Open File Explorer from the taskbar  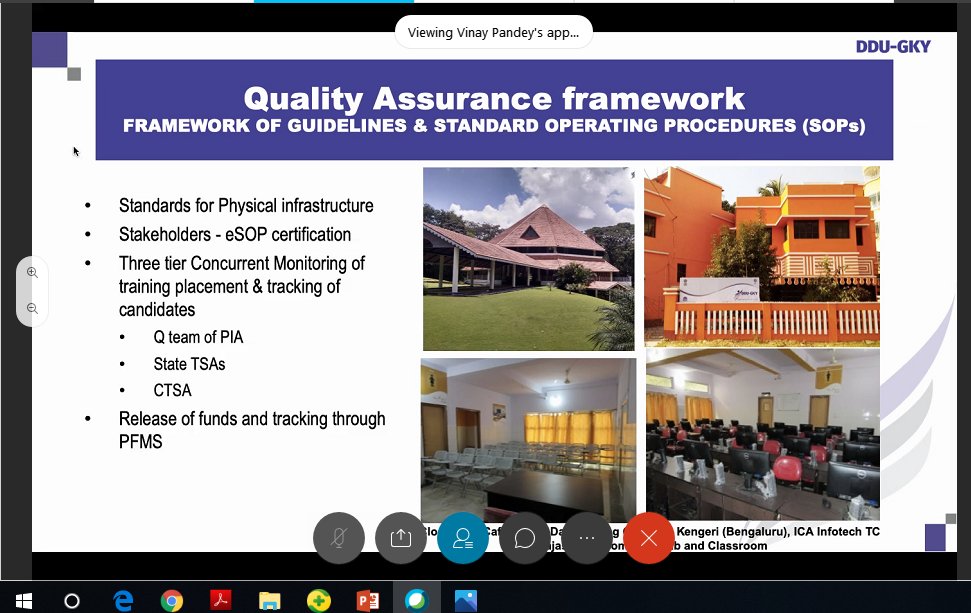click(x=268, y=600)
